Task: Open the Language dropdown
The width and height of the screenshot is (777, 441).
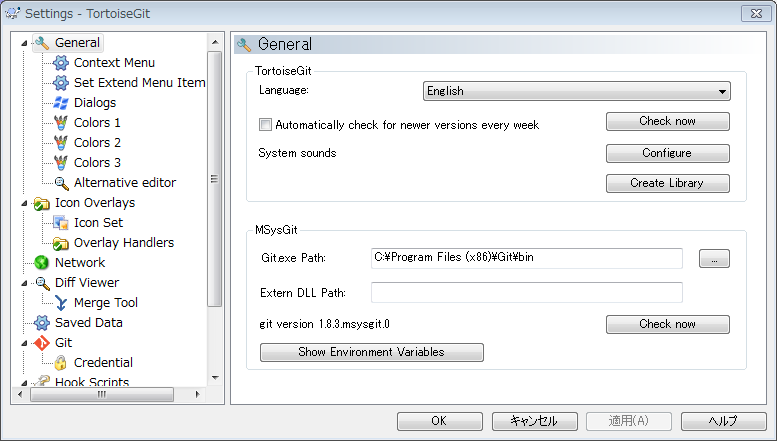Action: click(576, 91)
